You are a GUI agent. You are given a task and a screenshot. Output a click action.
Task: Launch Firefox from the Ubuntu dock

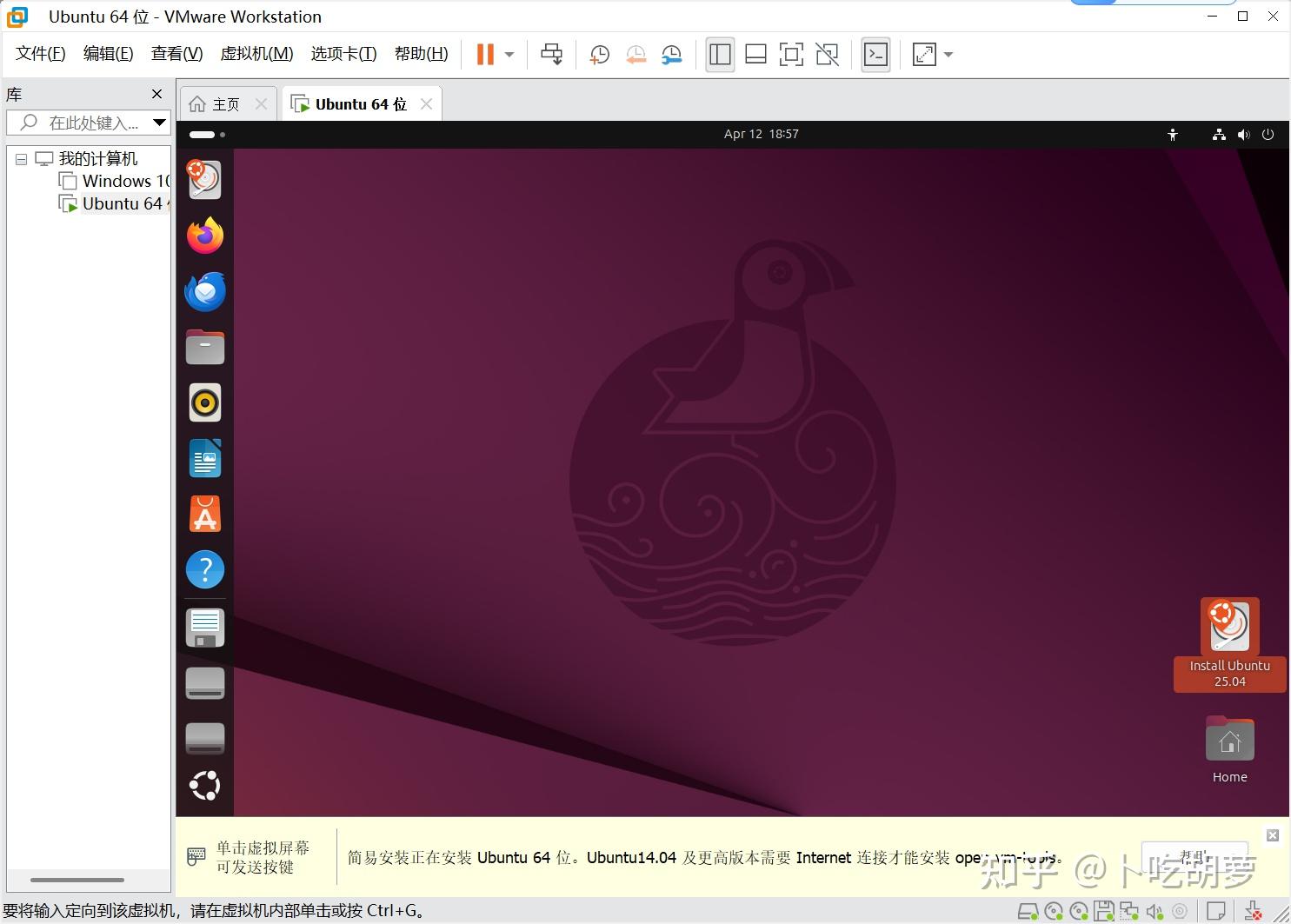point(204,235)
